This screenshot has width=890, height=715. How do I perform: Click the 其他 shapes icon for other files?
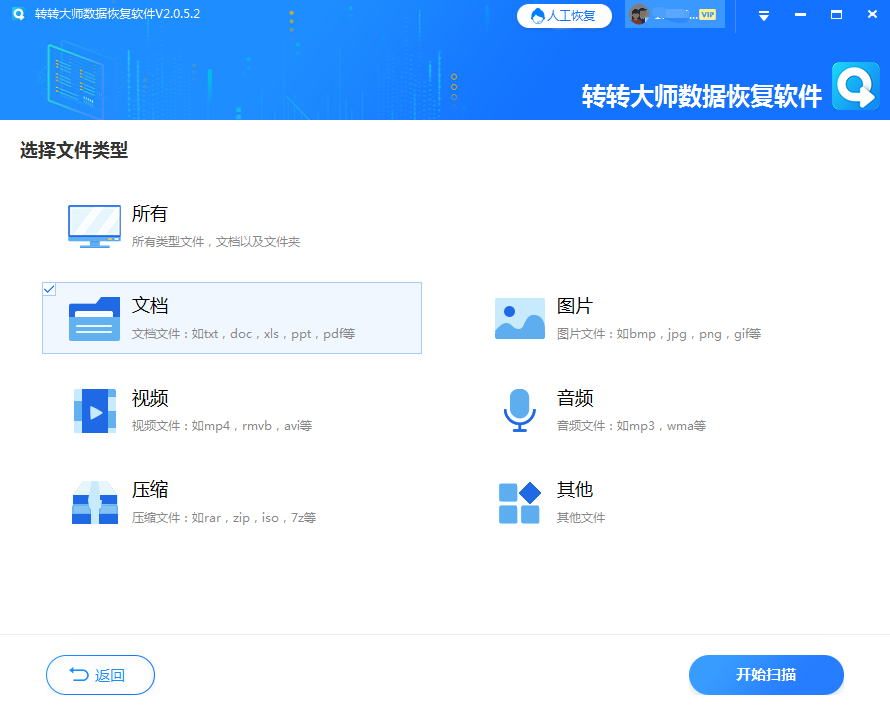pos(519,500)
